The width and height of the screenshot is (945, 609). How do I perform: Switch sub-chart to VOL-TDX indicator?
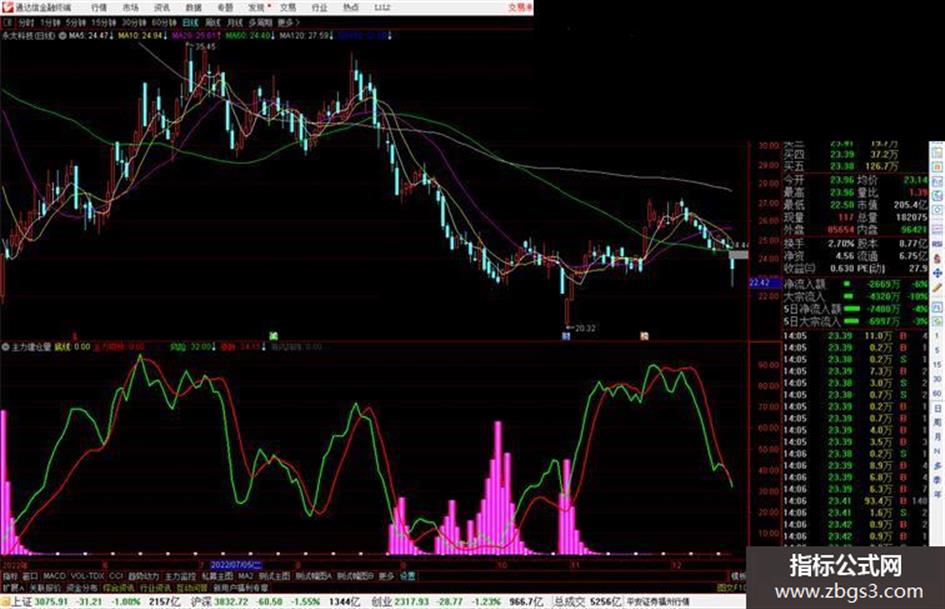(88, 576)
